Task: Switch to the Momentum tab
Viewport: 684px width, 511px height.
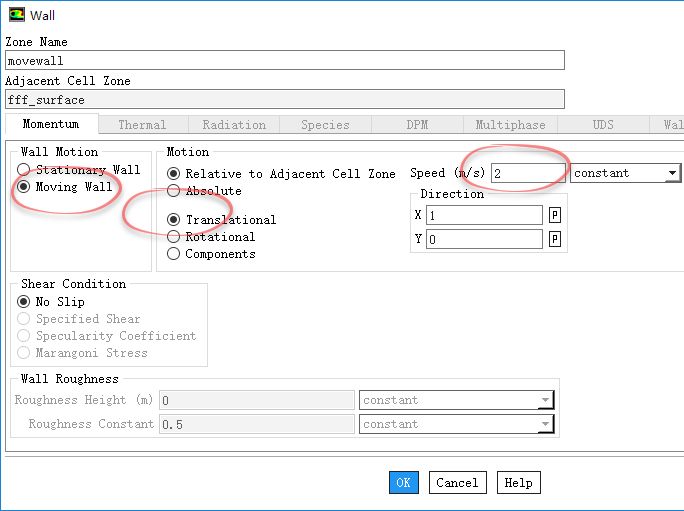Action: (51, 124)
